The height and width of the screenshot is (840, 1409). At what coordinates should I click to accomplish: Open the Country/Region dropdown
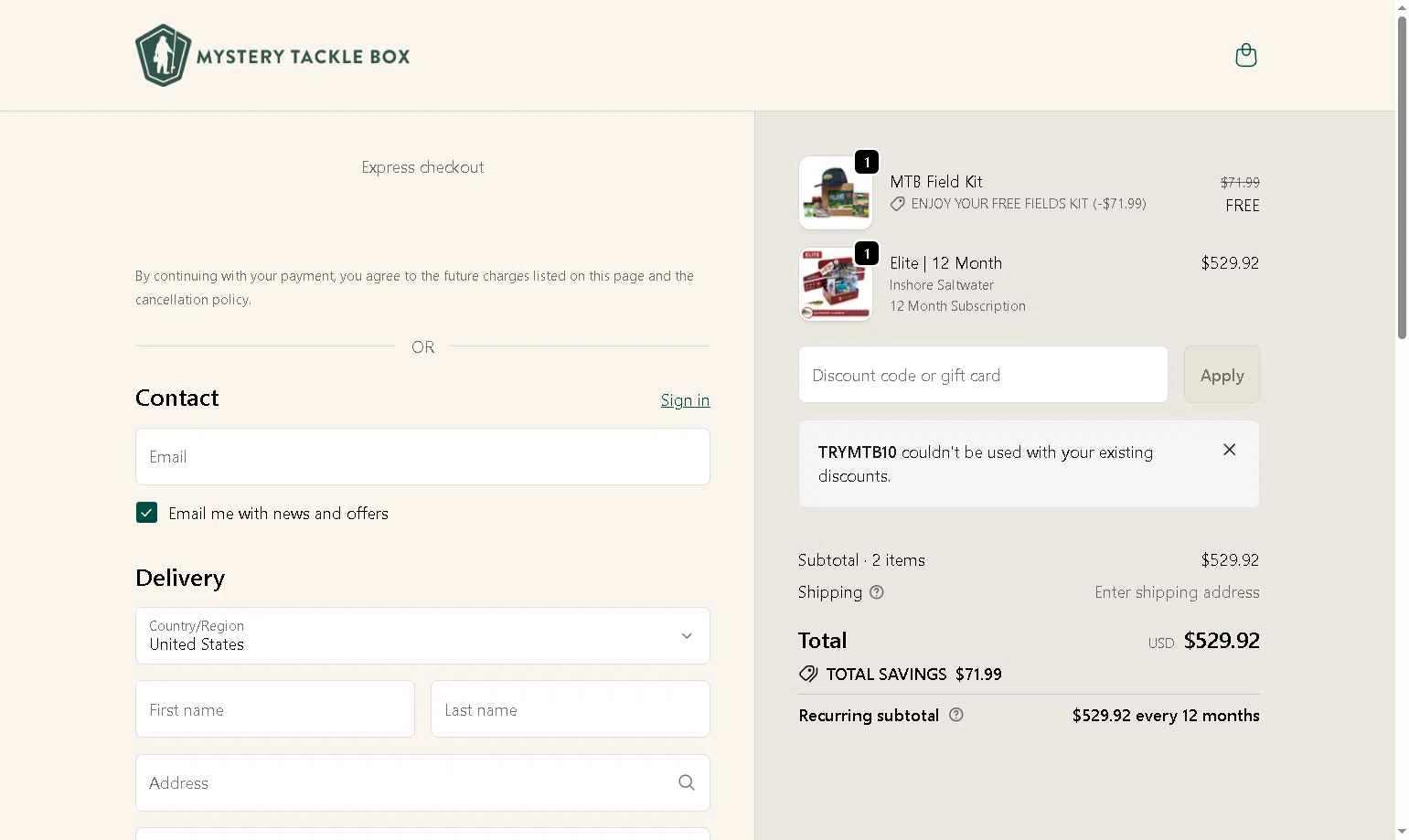tap(422, 636)
